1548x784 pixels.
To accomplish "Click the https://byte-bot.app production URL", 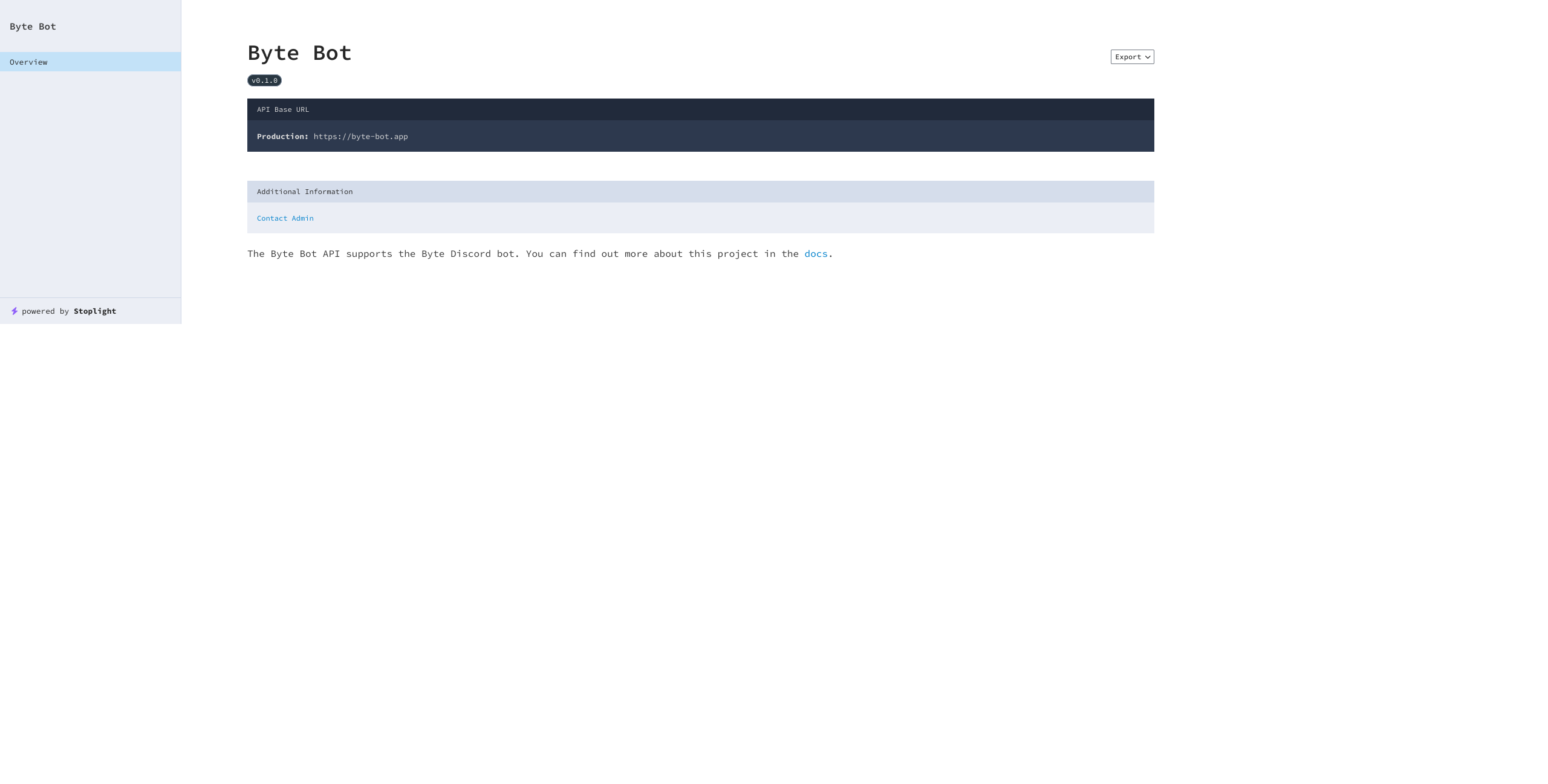I will pos(360,137).
